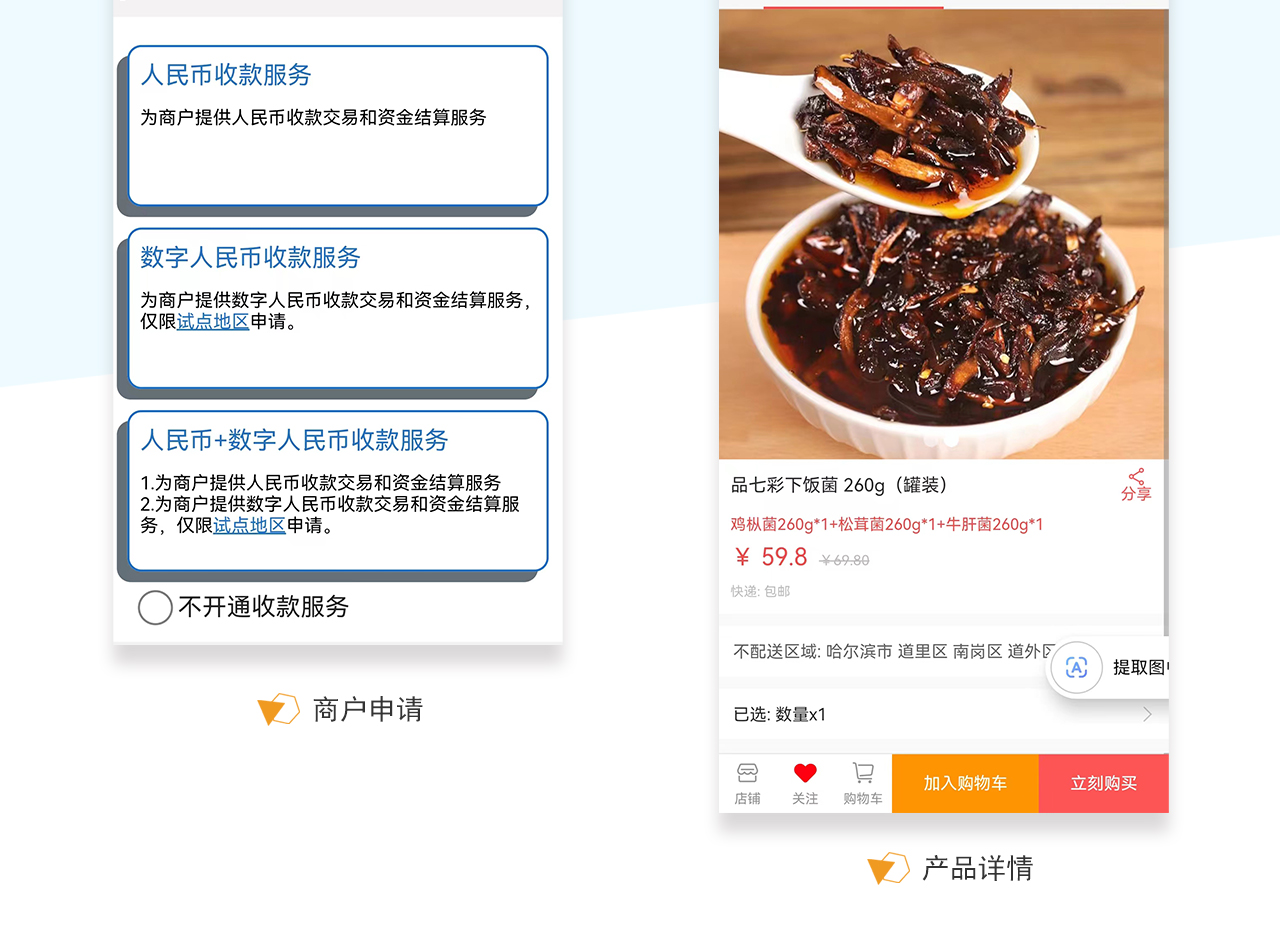Tap the image carousel dot indicator
The image size is (1280, 928).
click(942, 440)
